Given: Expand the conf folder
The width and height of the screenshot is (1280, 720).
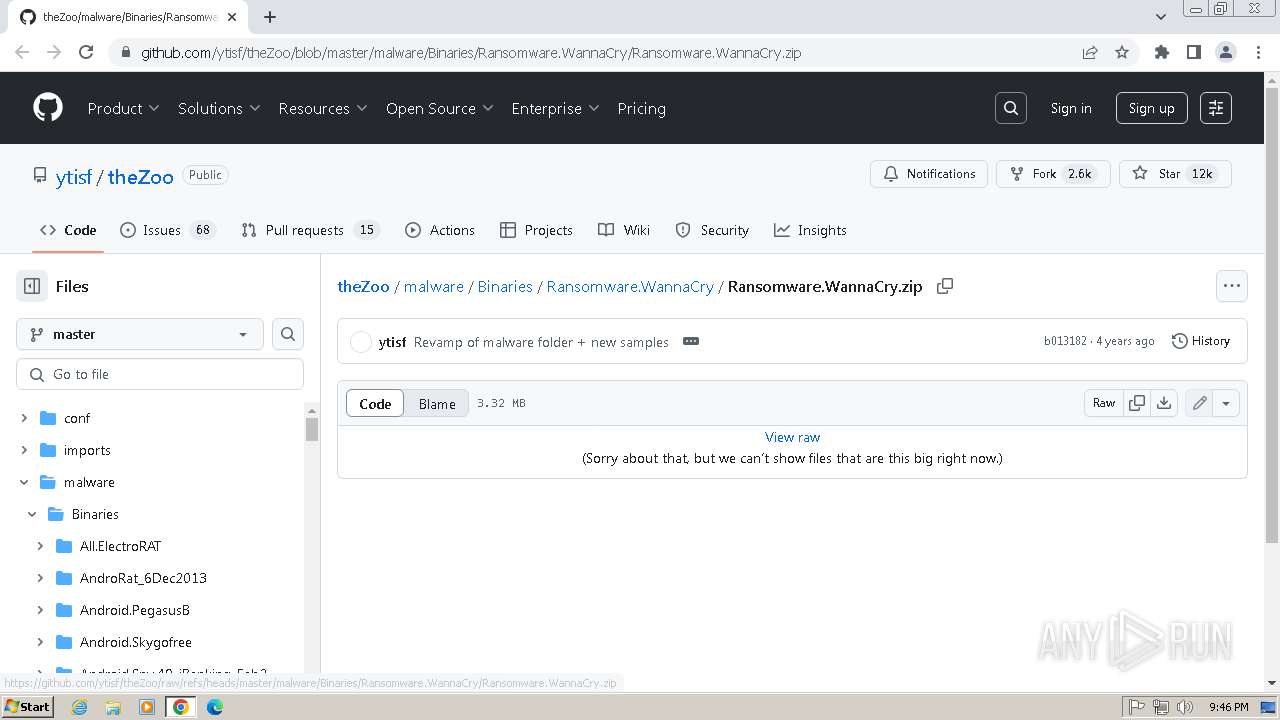Looking at the screenshot, I should click(24, 418).
